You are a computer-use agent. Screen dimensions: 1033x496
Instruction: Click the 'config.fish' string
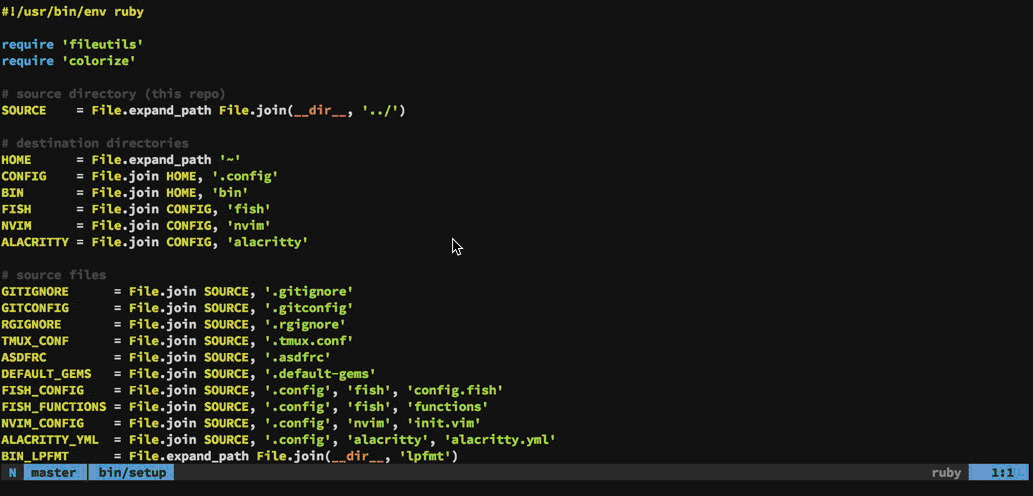455,391
